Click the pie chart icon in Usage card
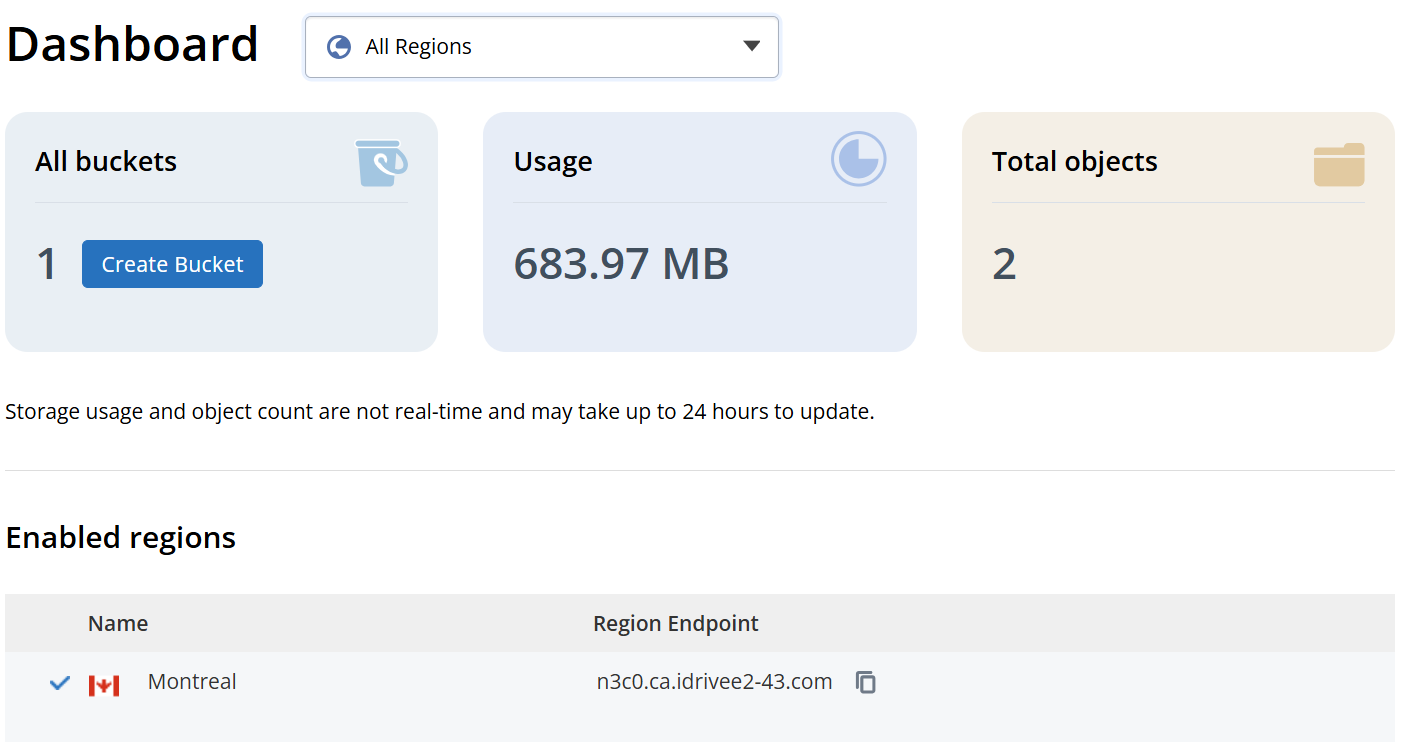 coord(858,160)
